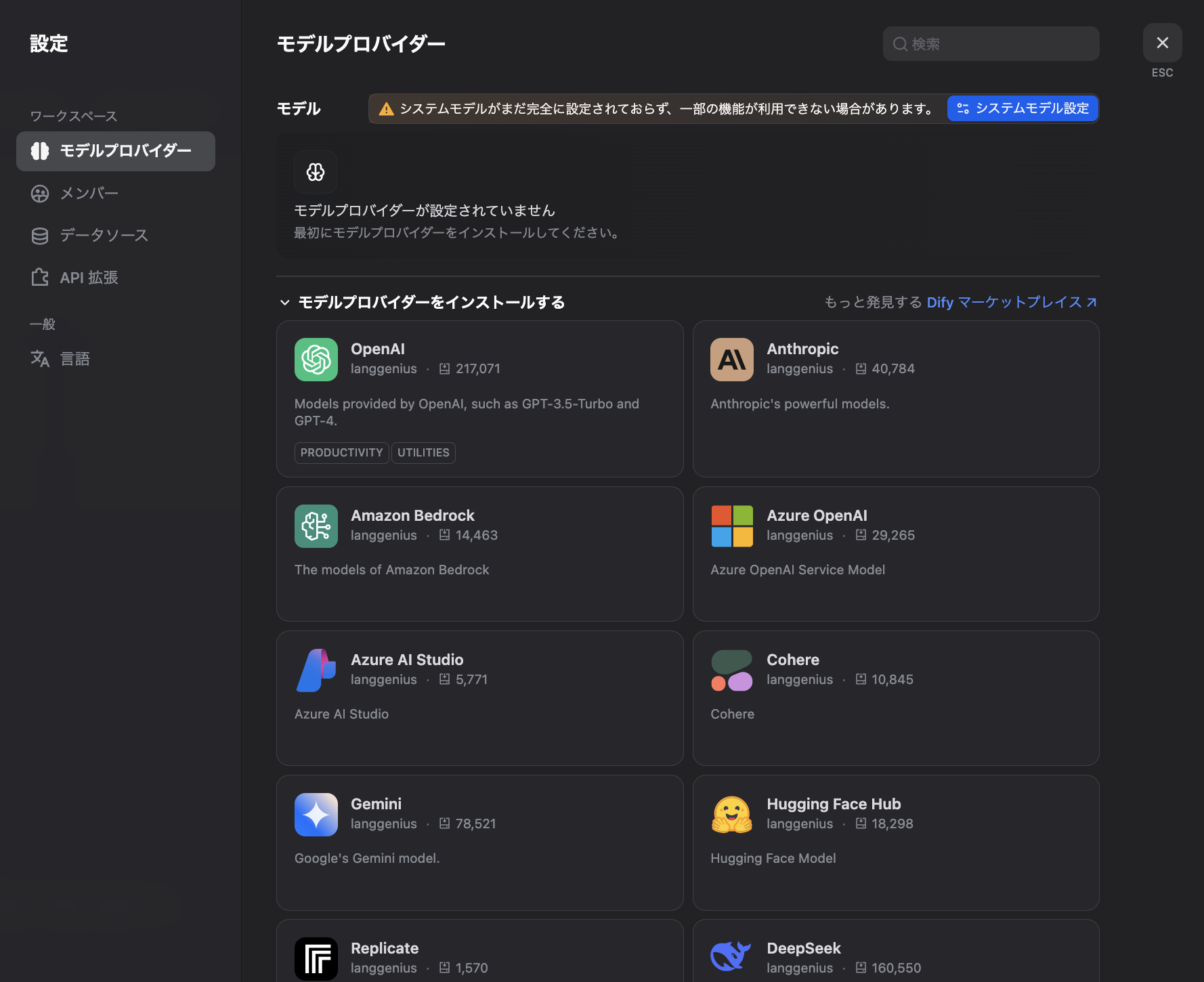Image resolution: width=1204 pixels, height=982 pixels.
Task: Go to the API 拡張 settings section
Action: coord(116,278)
